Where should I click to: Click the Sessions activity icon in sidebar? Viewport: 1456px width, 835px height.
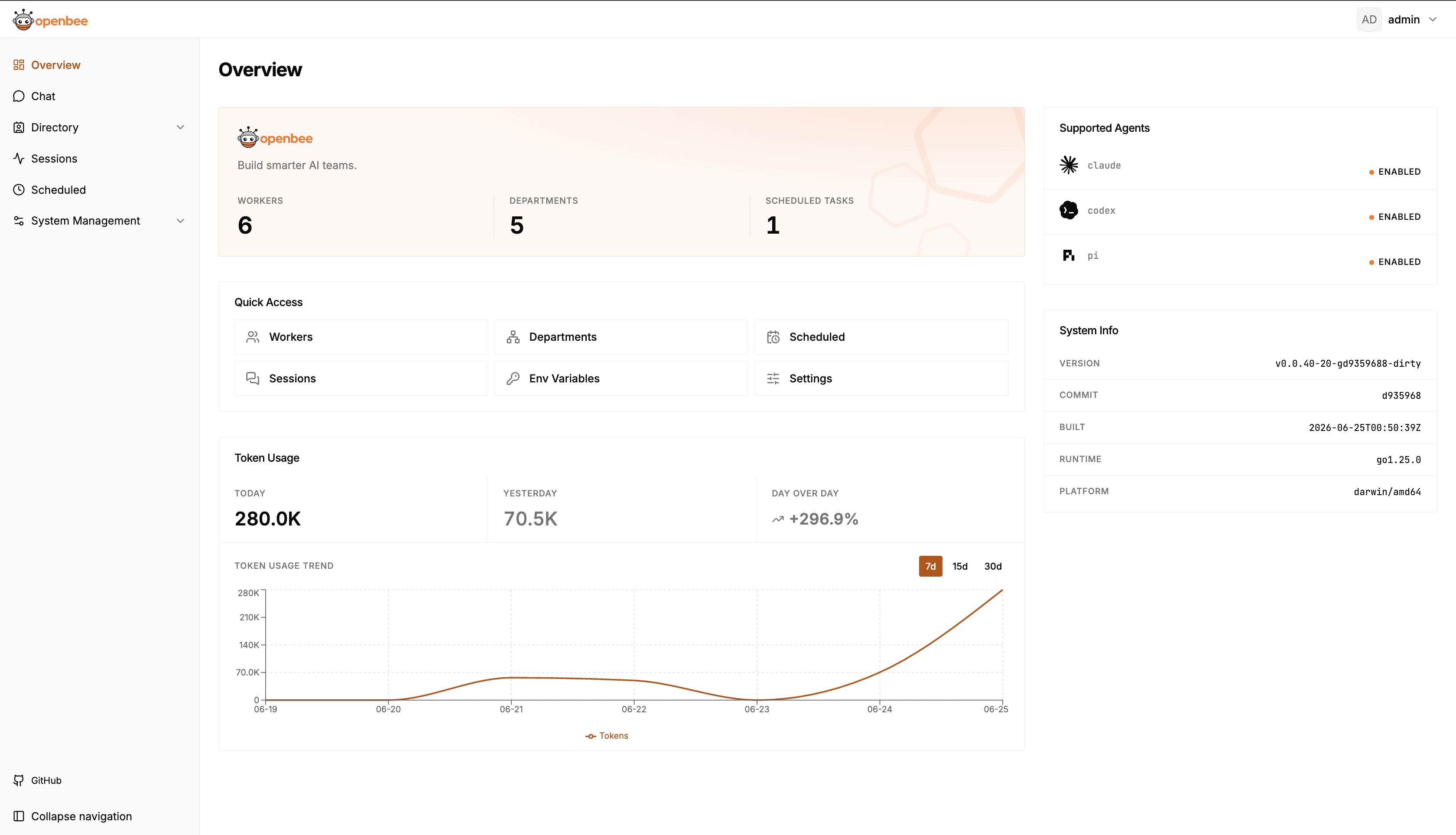pos(19,158)
